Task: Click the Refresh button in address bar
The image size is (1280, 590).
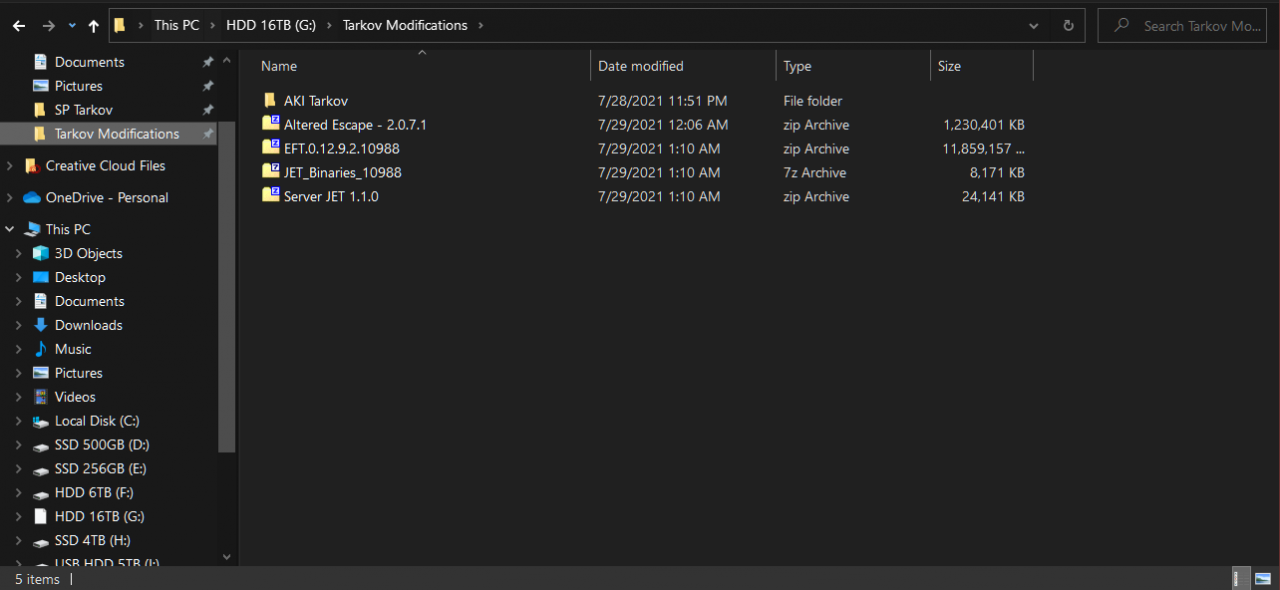Action: pyautogui.click(x=1068, y=26)
